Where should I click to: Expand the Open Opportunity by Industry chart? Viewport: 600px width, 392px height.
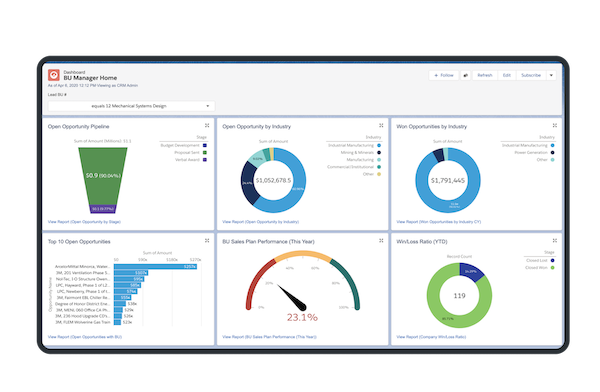(x=381, y=126)
